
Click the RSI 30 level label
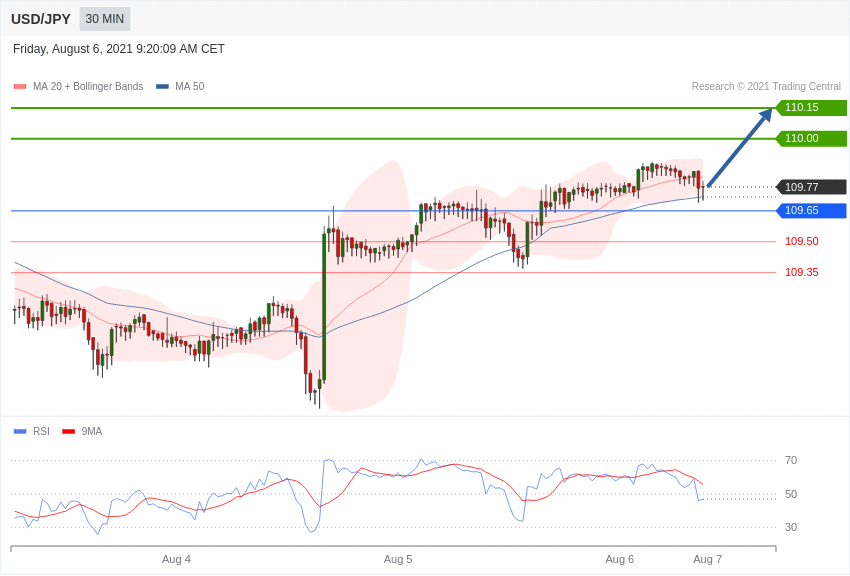pyautogui.click(x=791, y=527)
